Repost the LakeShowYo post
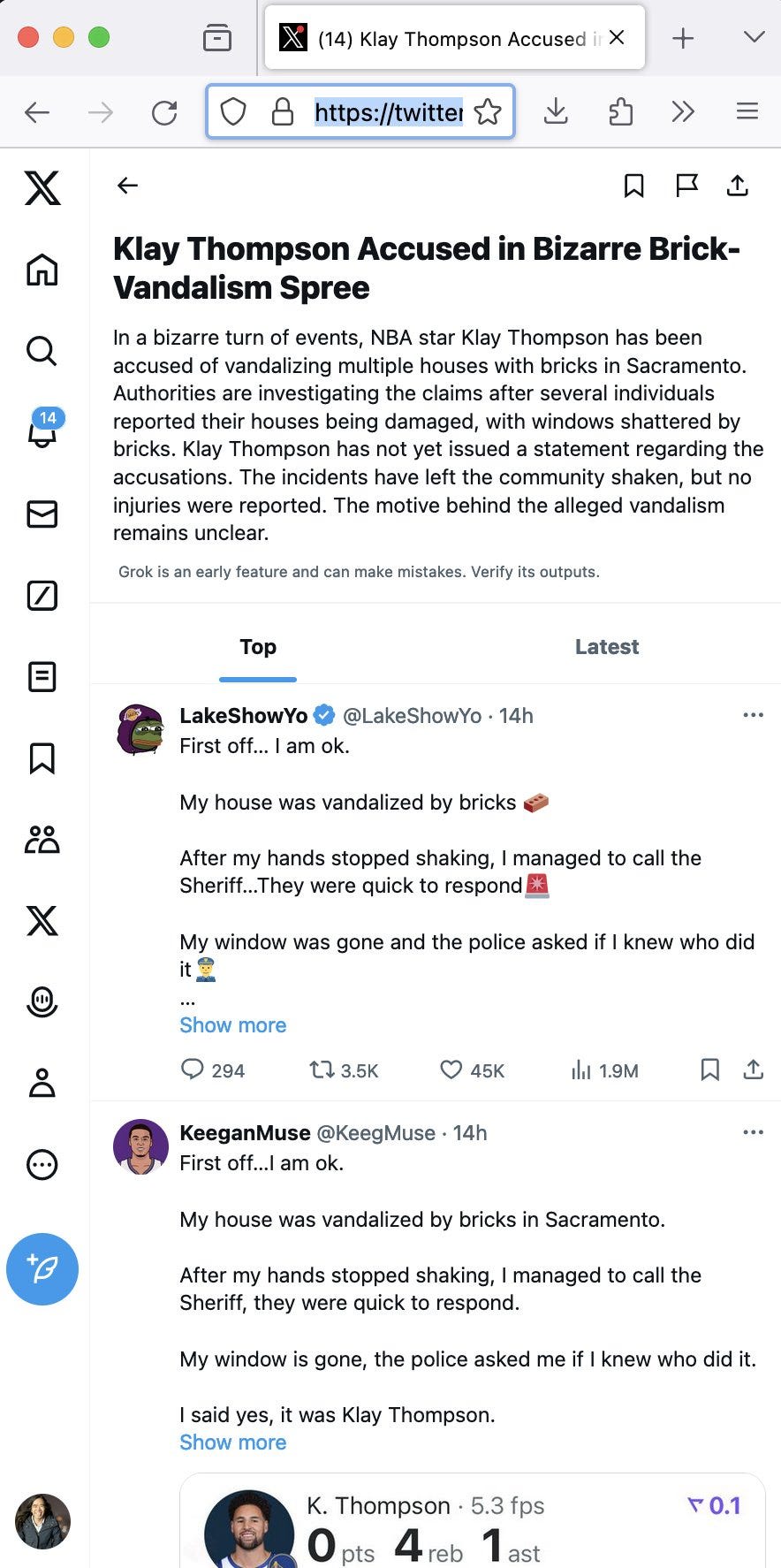This screenshot has width=781, height=1568. 322,1070
